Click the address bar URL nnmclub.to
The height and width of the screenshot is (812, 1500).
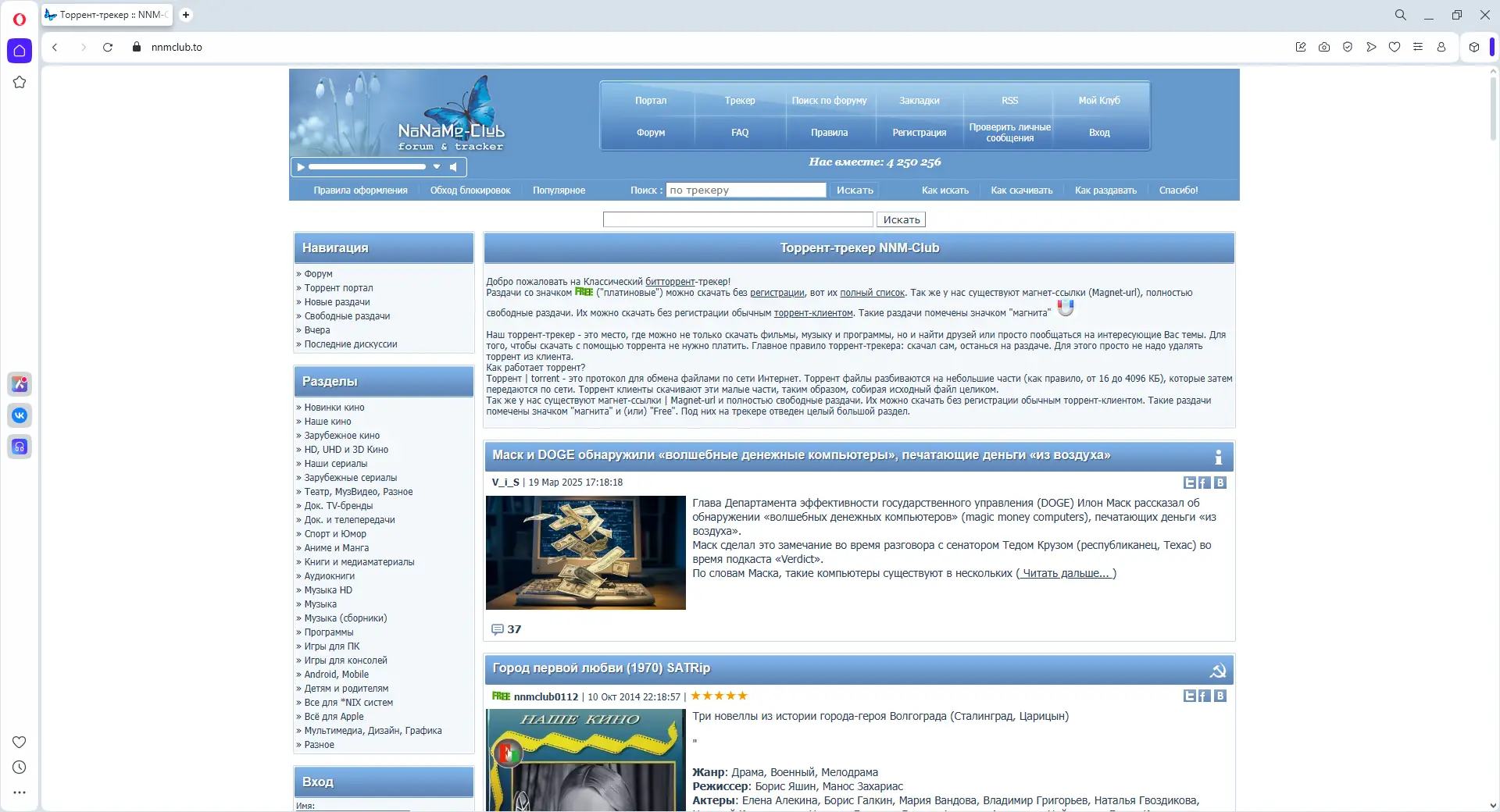coord(177,47)
